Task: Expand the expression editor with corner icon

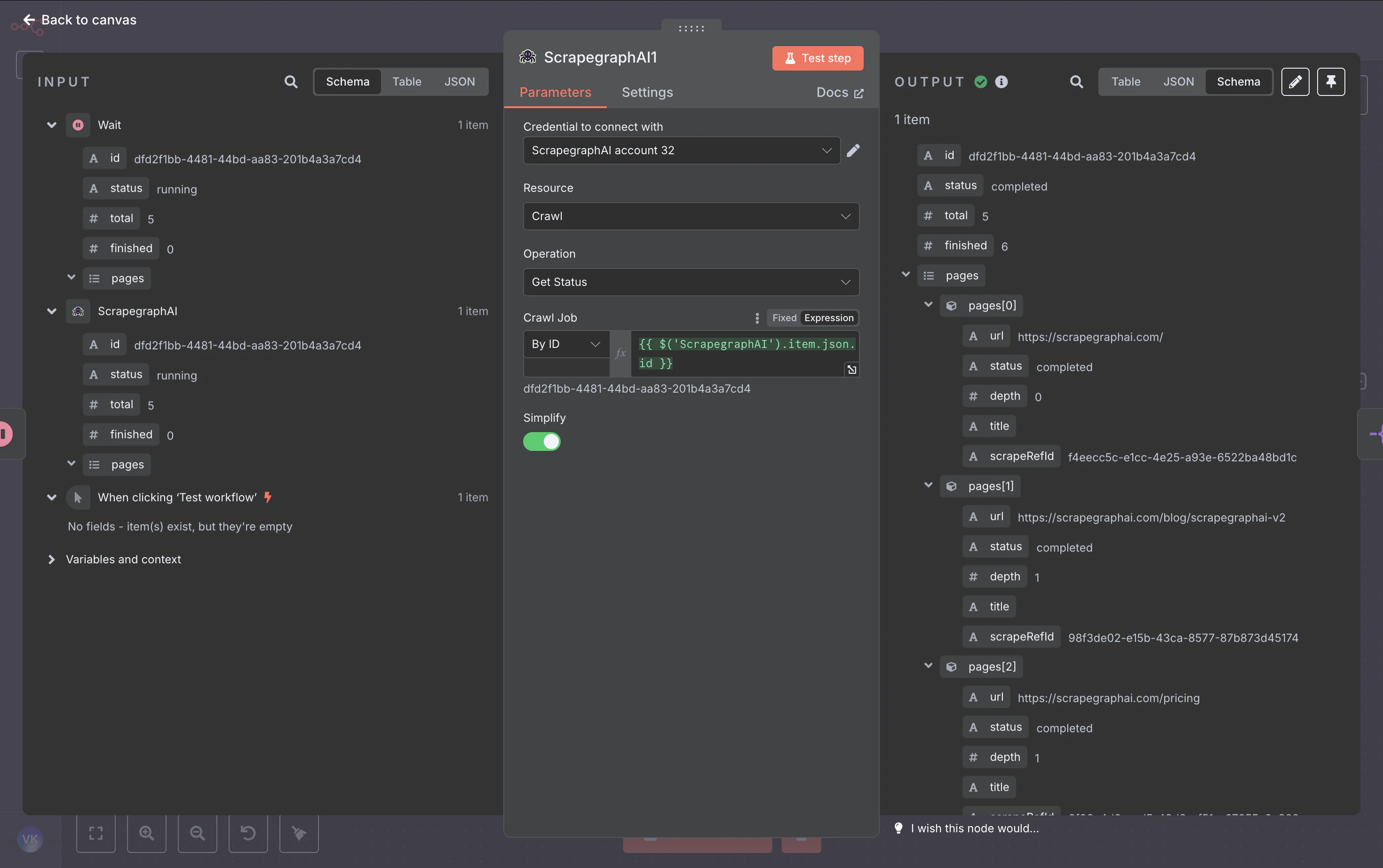Action: pyautogui.click(x=852, y=369)
